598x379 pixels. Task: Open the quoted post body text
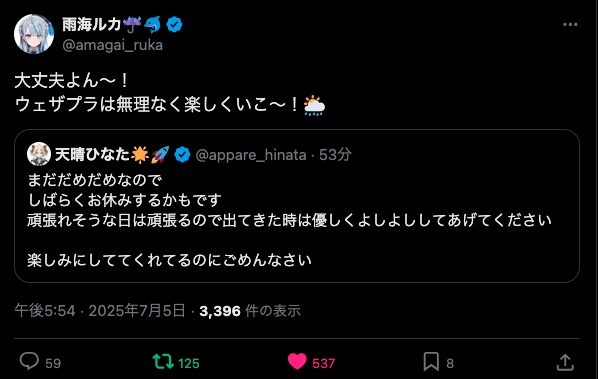pos(289,220)
